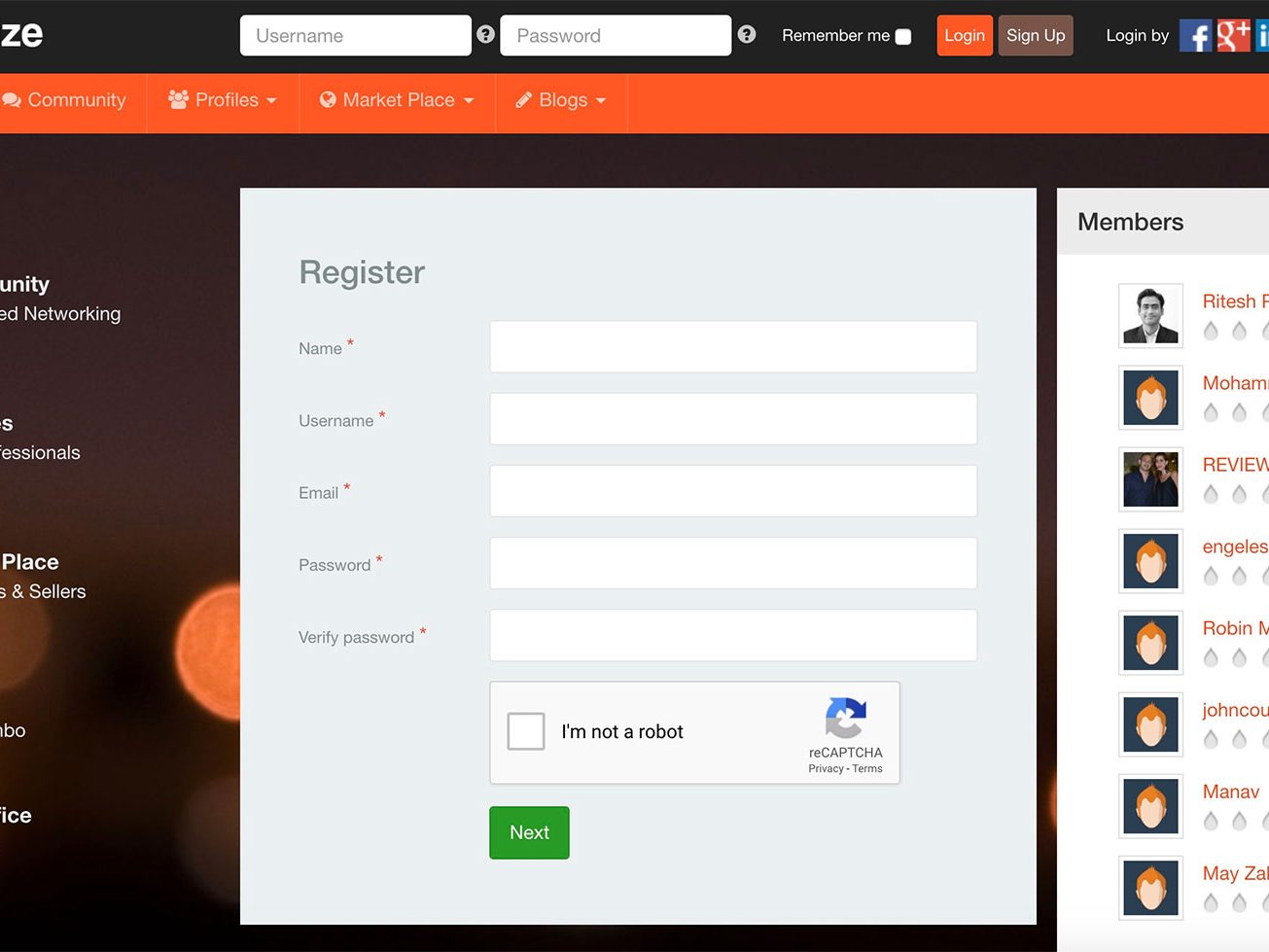The width and height of the screenshot is (1269, 952).
Task: Click the Sign Up button
Action: click(x=1036, y=36)
